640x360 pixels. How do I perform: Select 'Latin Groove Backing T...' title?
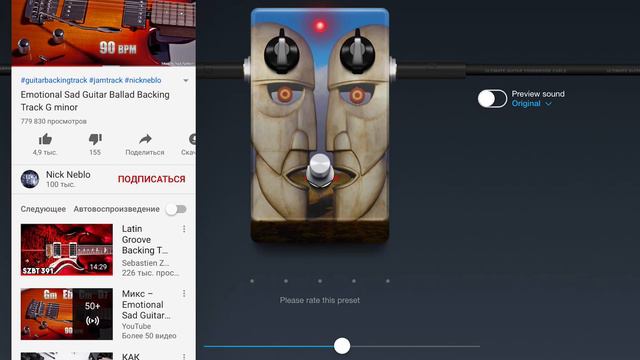coord(144,240)
